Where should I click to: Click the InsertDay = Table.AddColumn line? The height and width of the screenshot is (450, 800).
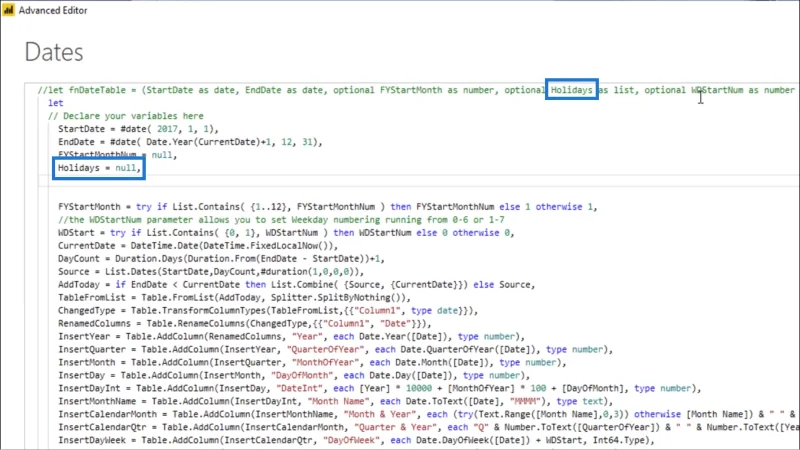tap(294, 376)
